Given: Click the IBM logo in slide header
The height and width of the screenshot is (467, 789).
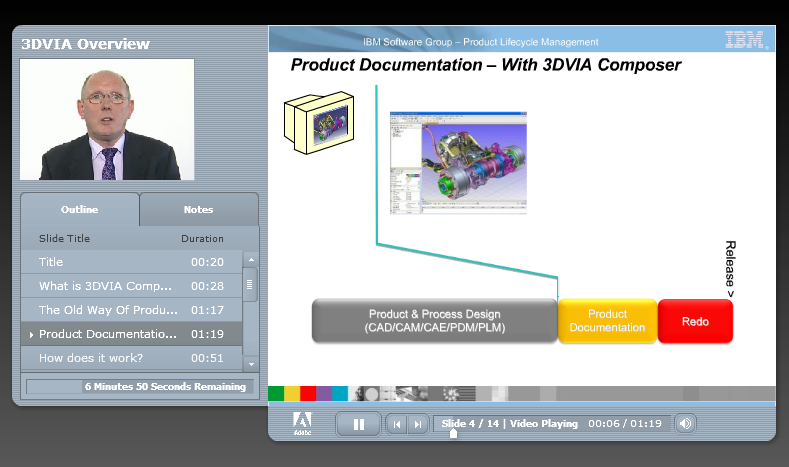Looking at the screenshot, I should click(x=747, y=40).
